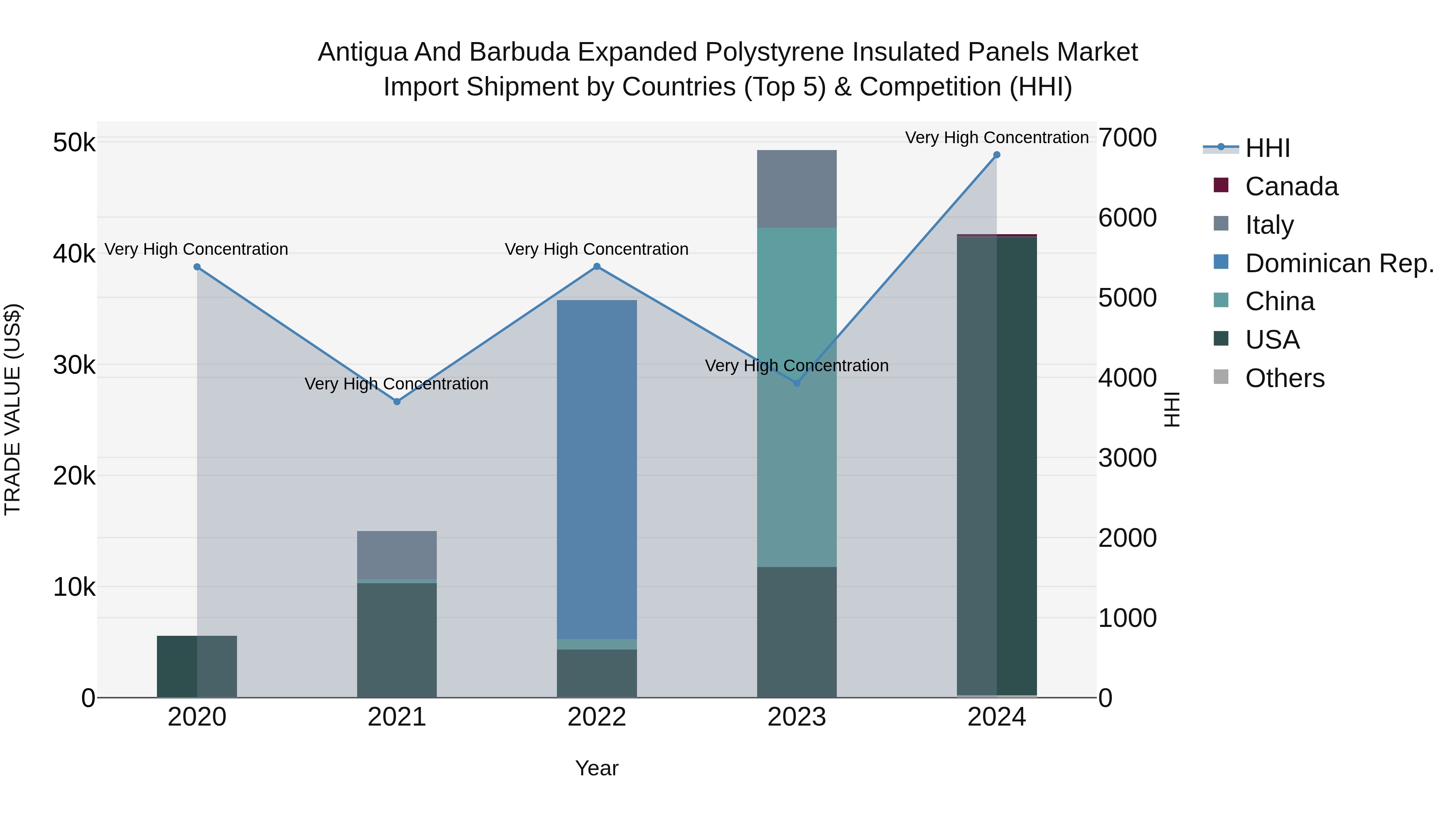Click the Year axis title
This screenshot has height=819, width=1456.
(597, 768)
